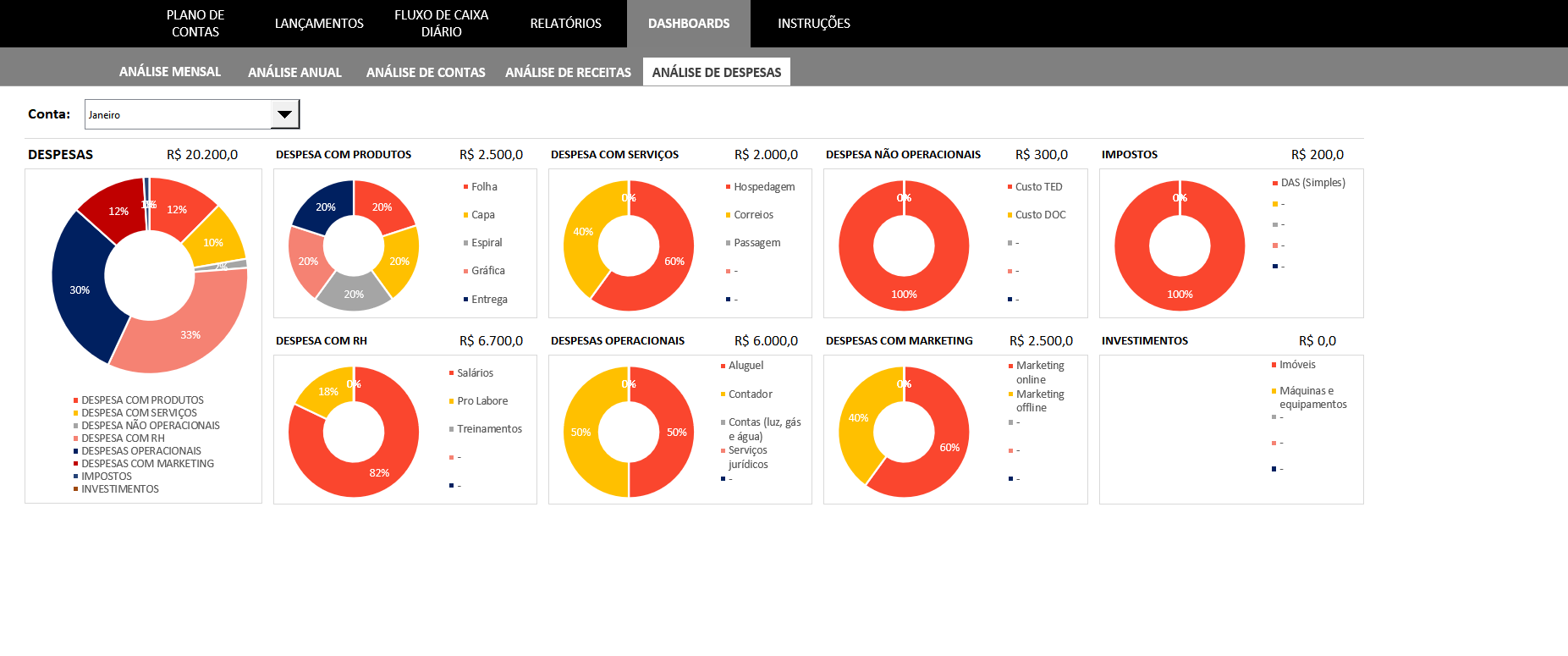Click the red Salários legend swatch
This screenshot has width=1568, height=656.
[452, 373]
